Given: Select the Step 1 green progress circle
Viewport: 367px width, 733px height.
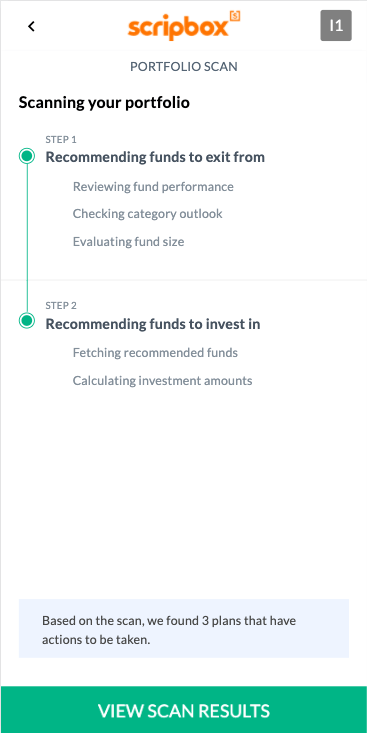Looking at the screenshot, I should coord(27,157).
